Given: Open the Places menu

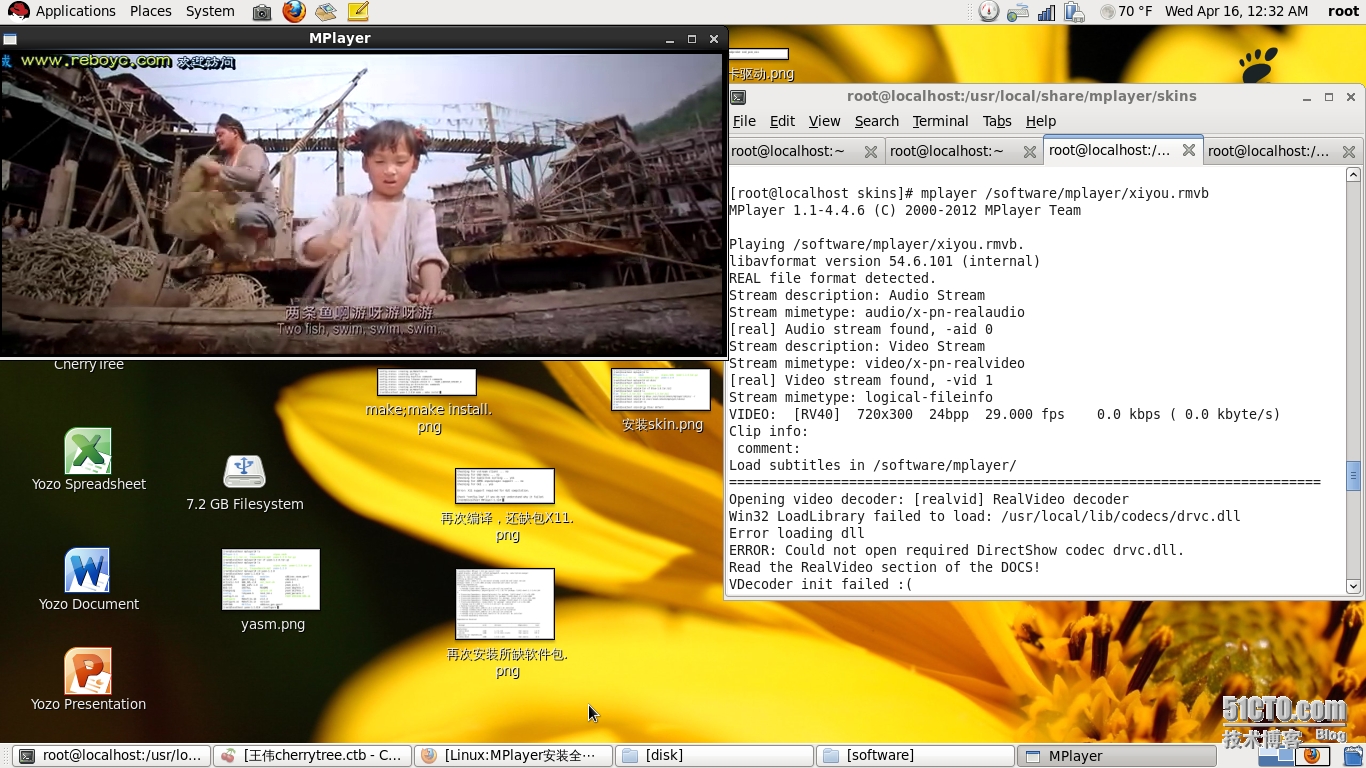Looking at the screenshot, I should pyautogui.click(x=151, y=11).
